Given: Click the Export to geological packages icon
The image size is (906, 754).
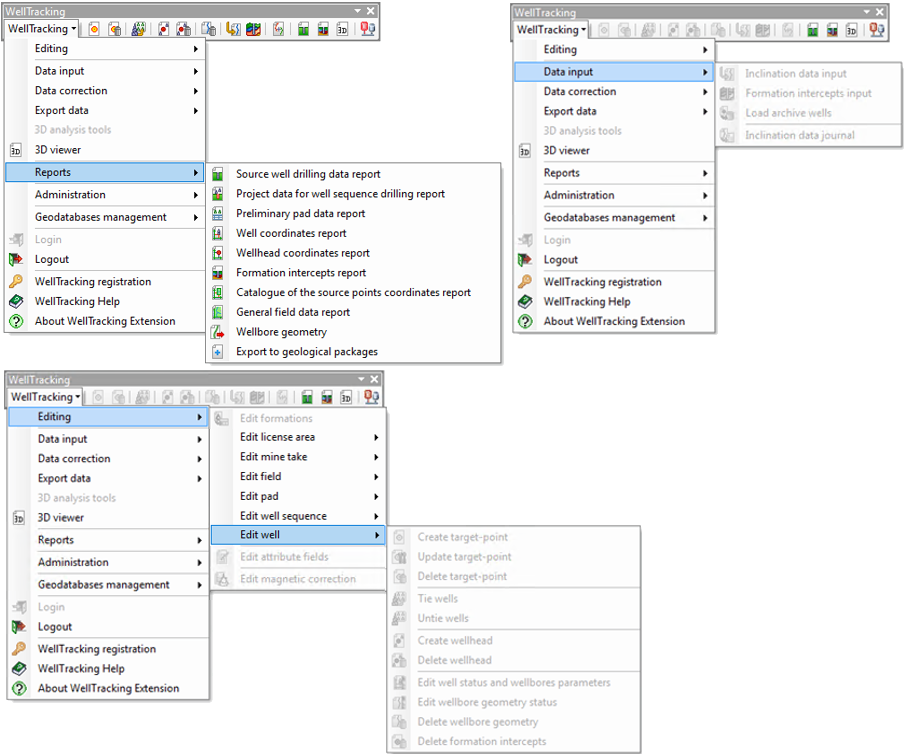Looking at the screenshot, I should click(x=217, y=352).
